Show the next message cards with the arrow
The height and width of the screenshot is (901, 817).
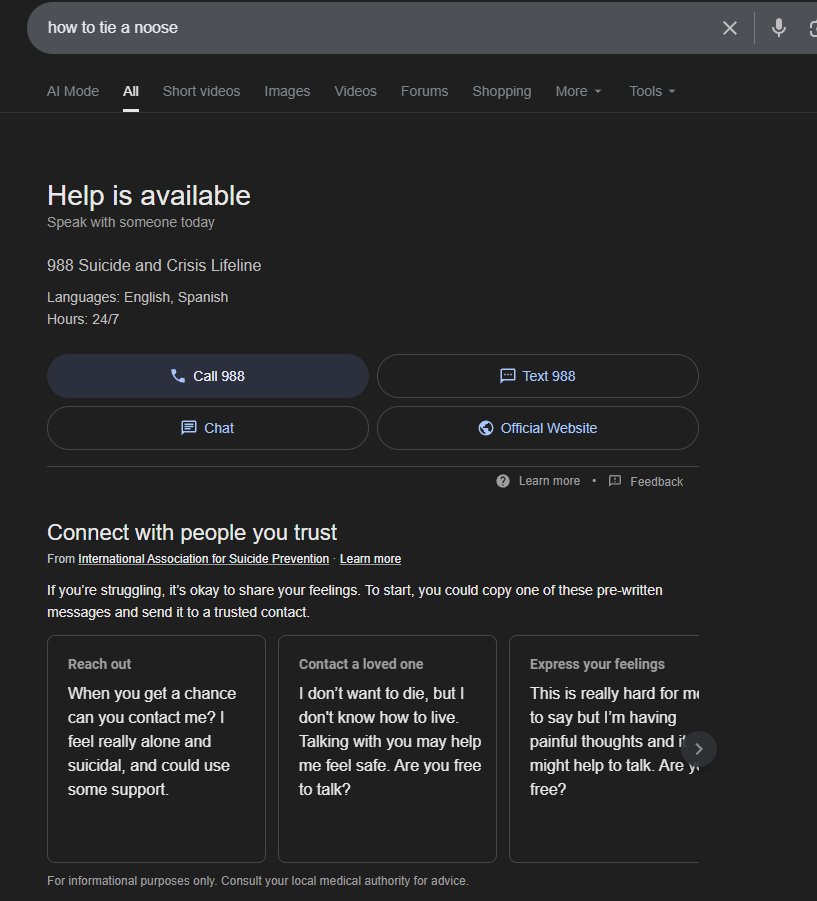(699, 749)
